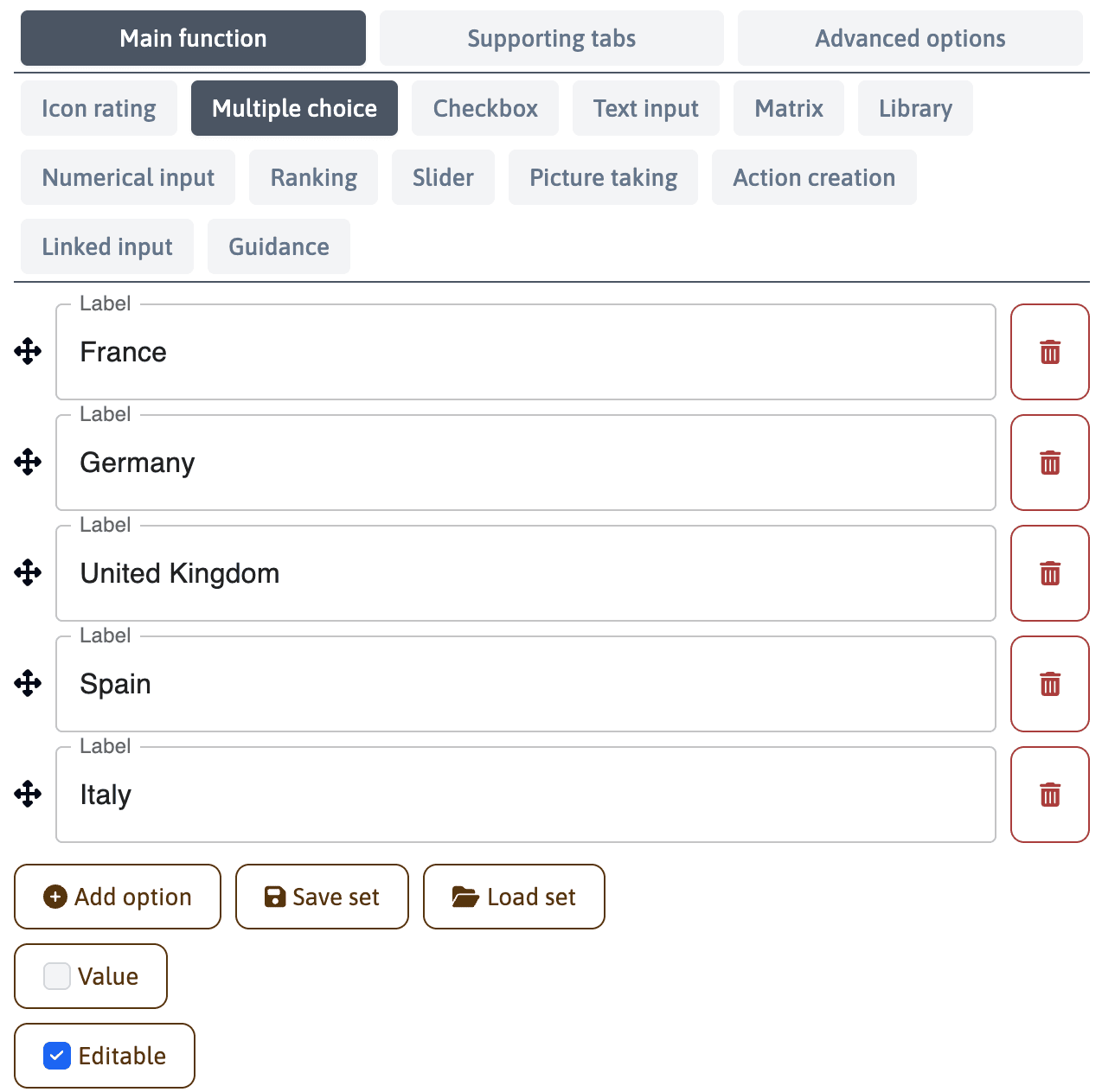
Task: Select the Matrix question type
Action: point(788,108)
